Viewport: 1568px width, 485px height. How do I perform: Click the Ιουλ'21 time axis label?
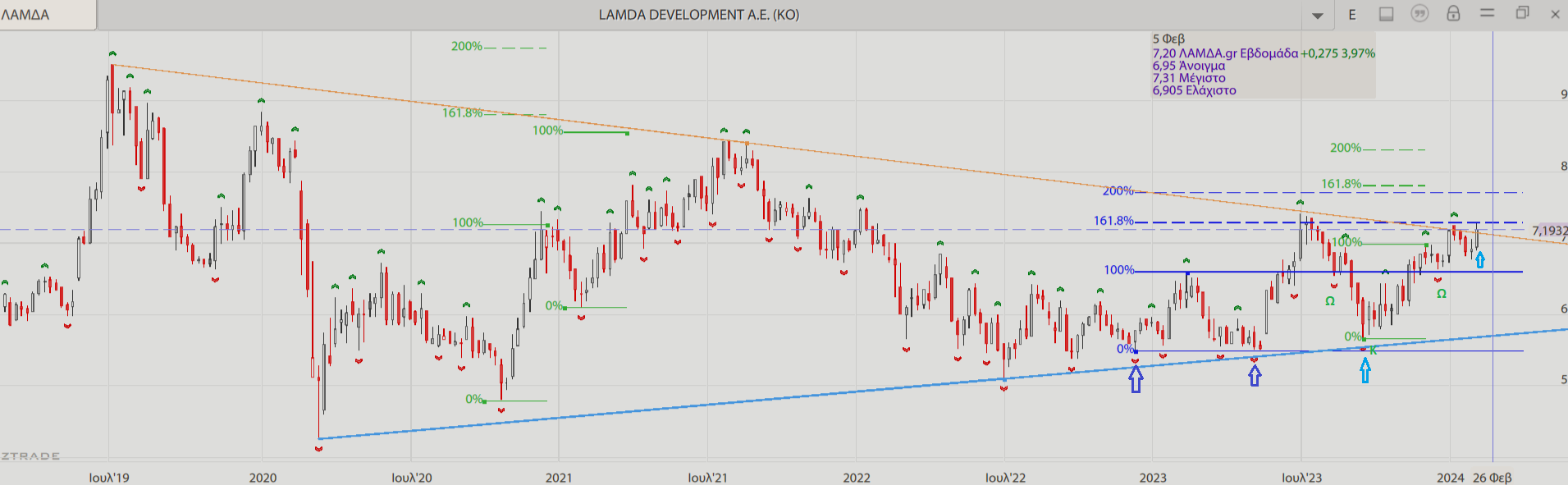pyautogui.click(x=707, y=478)
